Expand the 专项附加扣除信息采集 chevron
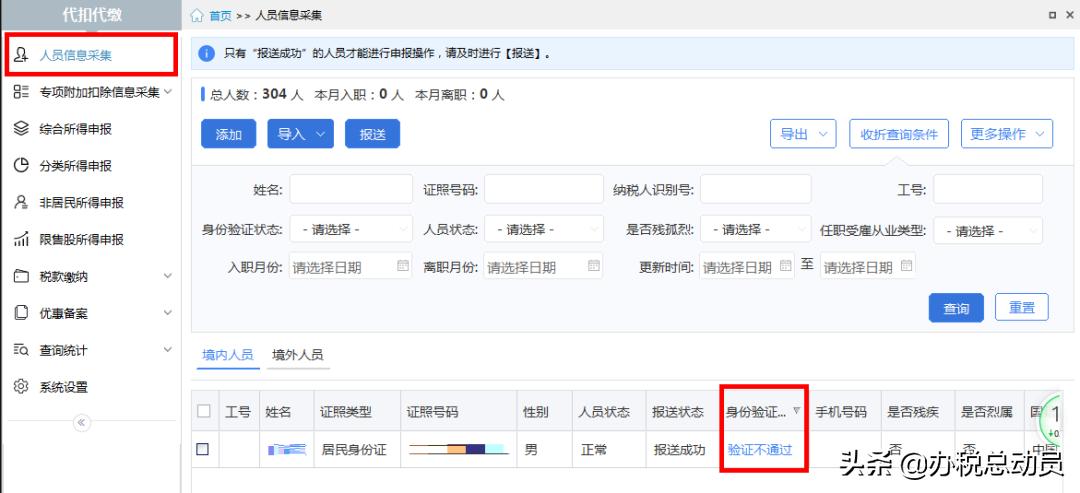Viewport: 1080px width, 493px height. click(168, 92)
